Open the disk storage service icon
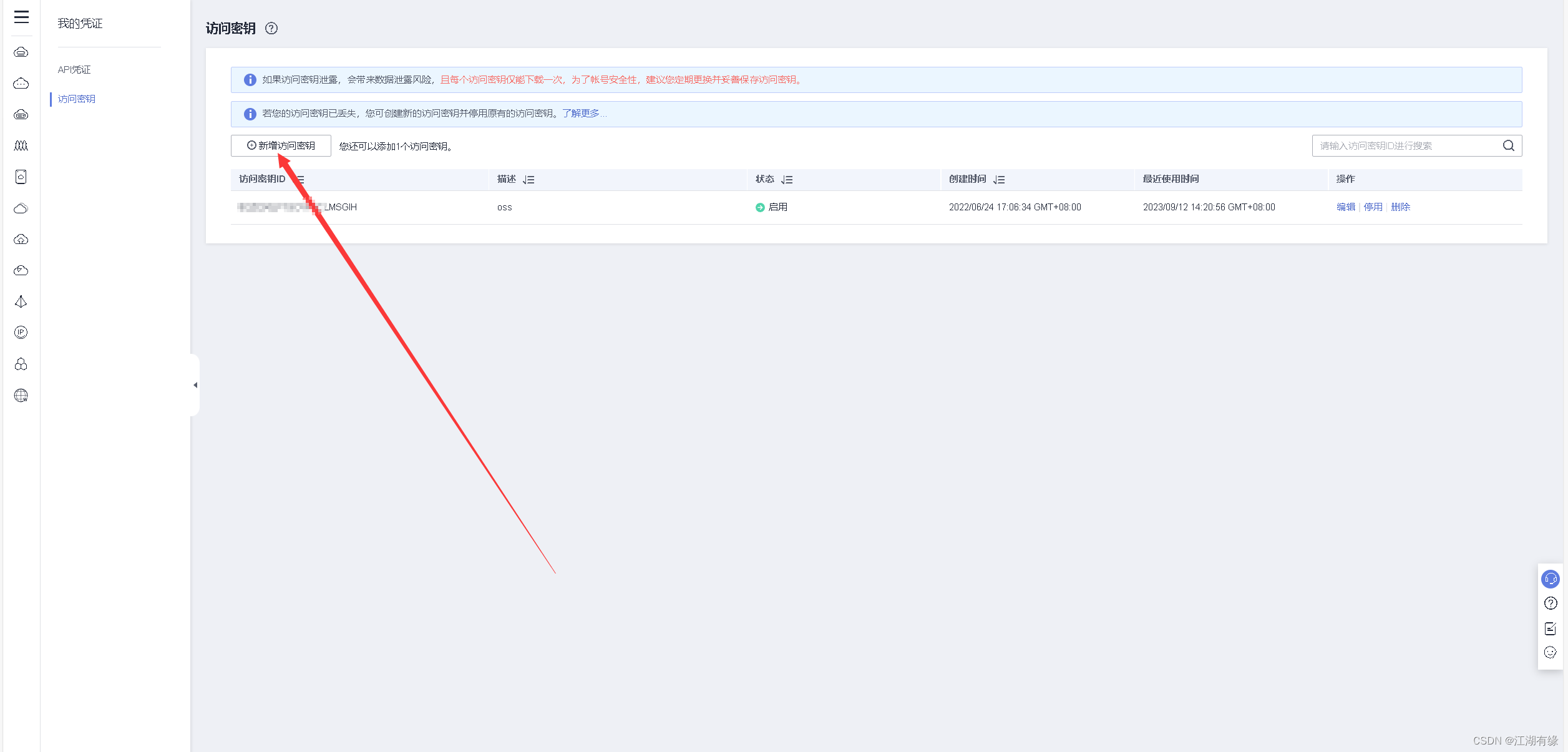 (21, 177)
